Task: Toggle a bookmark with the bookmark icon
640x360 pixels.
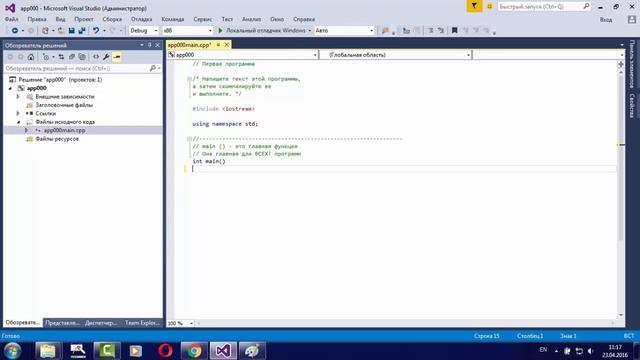Action: point(454,31)
